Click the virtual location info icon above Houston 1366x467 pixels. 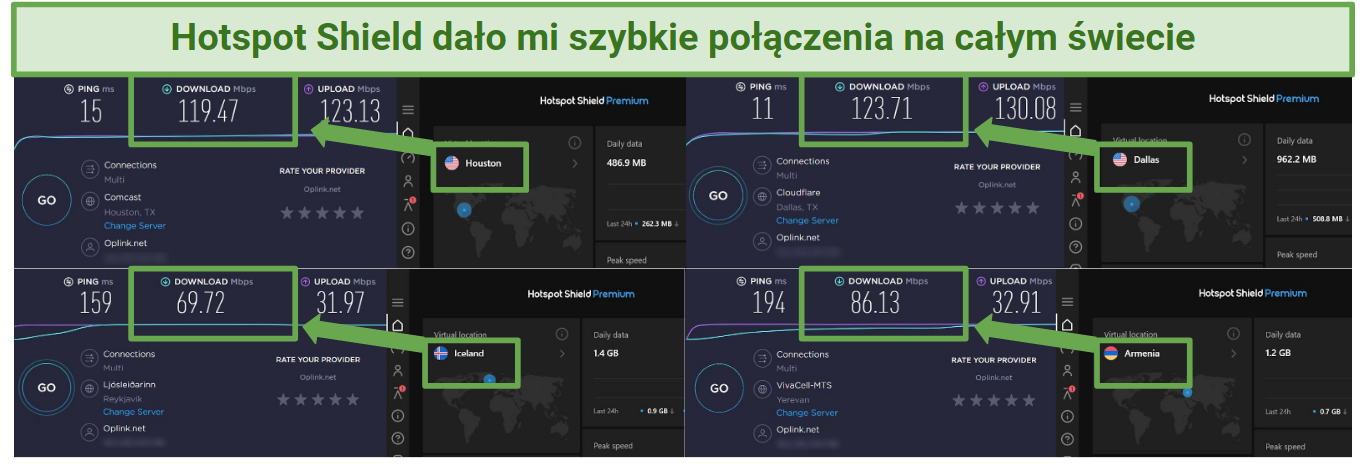point(575,143)
